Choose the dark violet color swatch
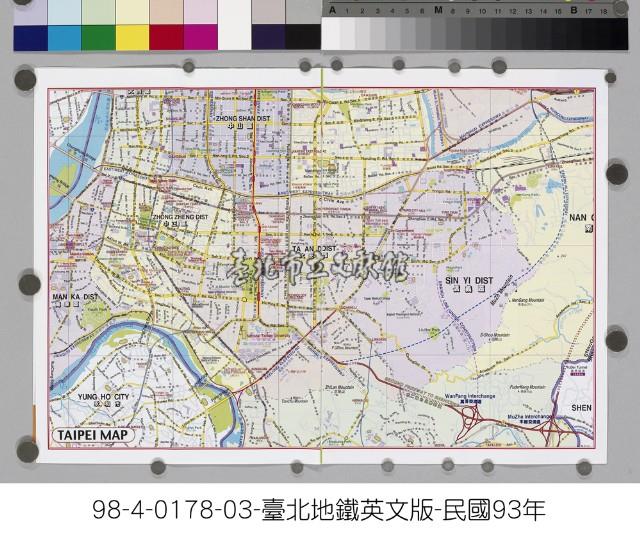640x533 pixels. 268,38
